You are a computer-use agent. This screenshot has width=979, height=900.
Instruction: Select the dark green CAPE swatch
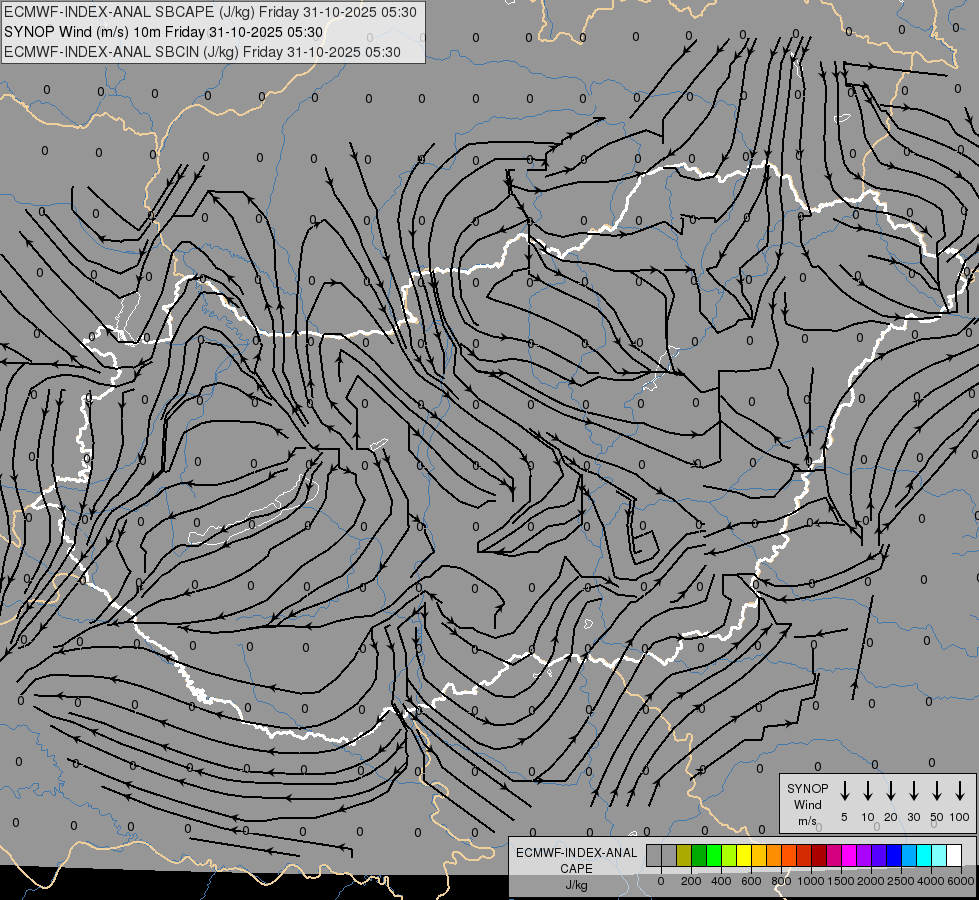699,855
